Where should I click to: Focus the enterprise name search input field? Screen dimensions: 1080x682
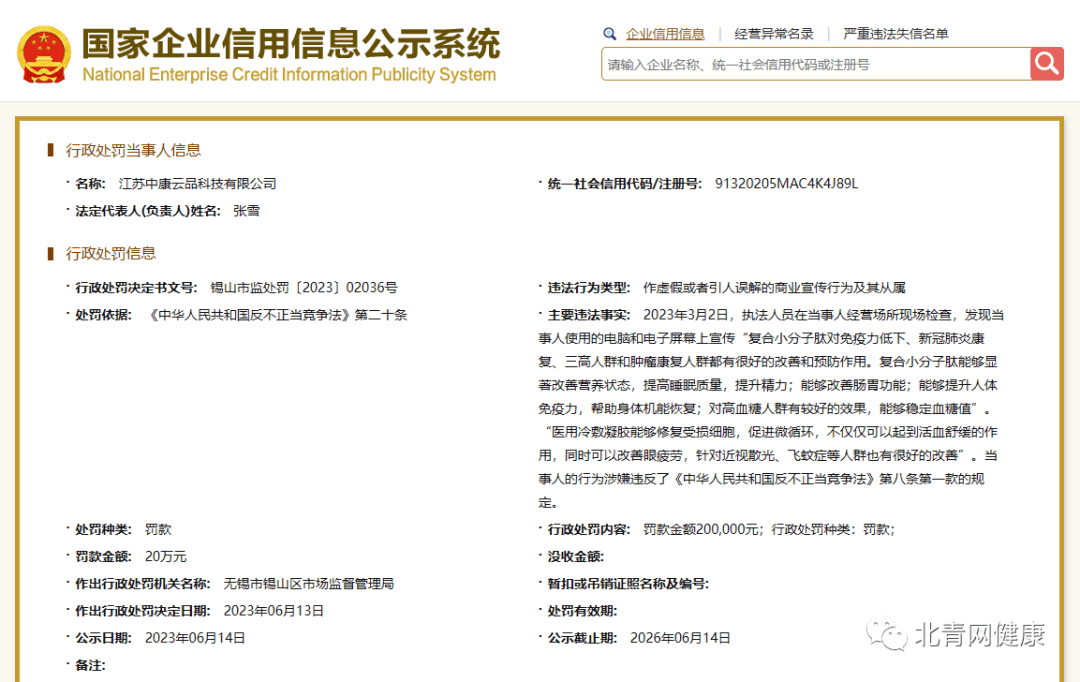815,64
